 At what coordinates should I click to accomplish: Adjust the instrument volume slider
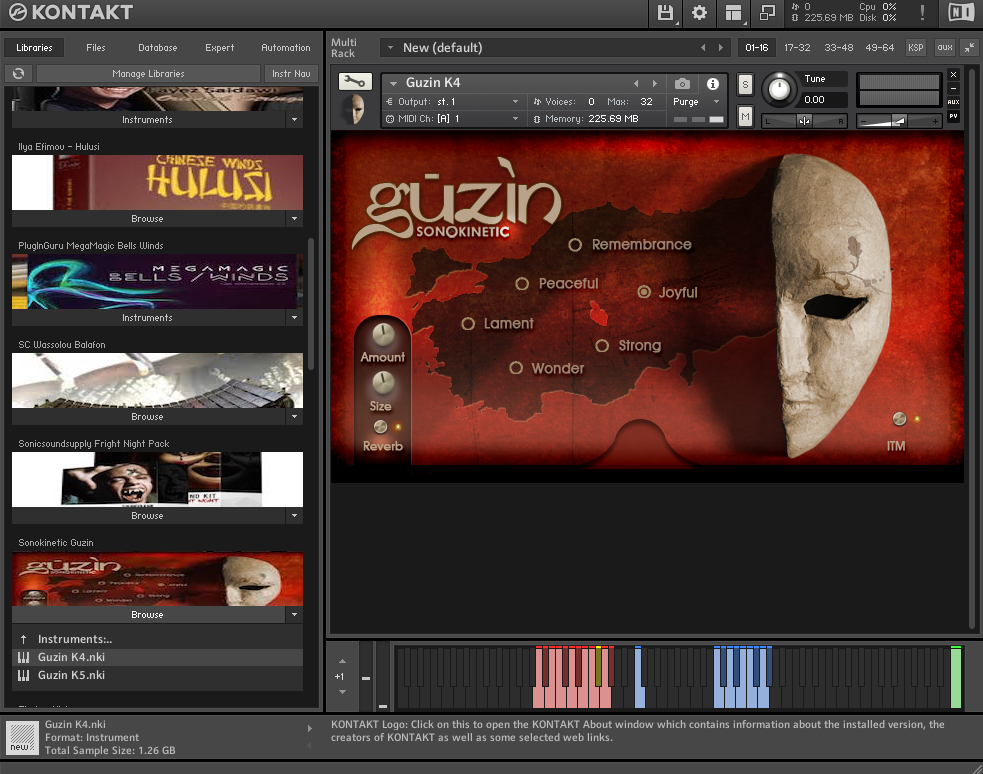899,121
